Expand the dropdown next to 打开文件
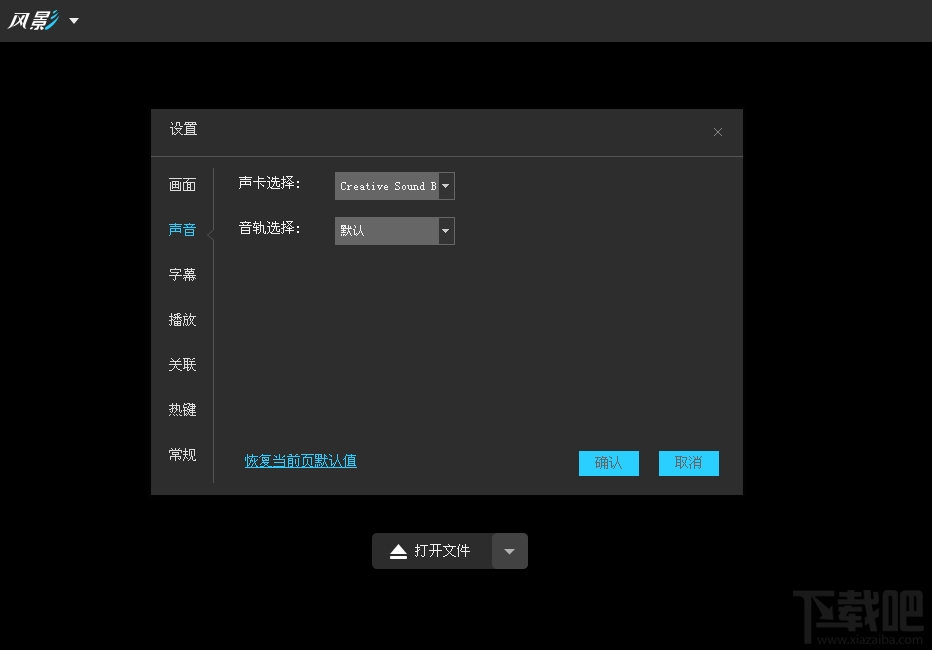The width and height of the screenshot is (932, 650). click(x=510, y=550)
